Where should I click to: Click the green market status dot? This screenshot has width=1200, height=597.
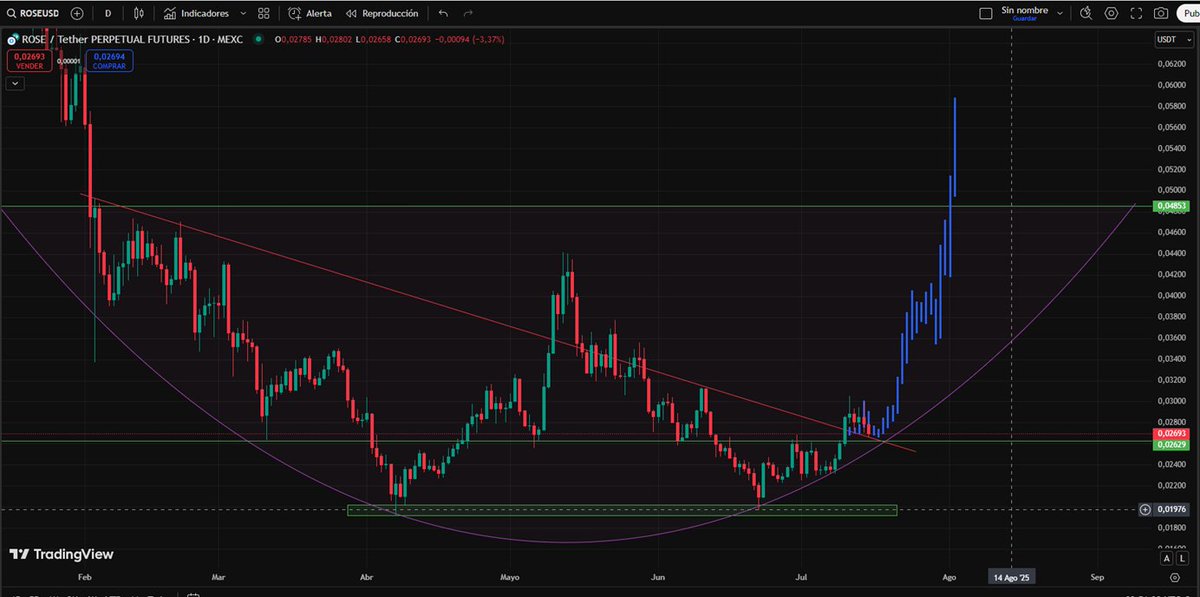point(259,39)
